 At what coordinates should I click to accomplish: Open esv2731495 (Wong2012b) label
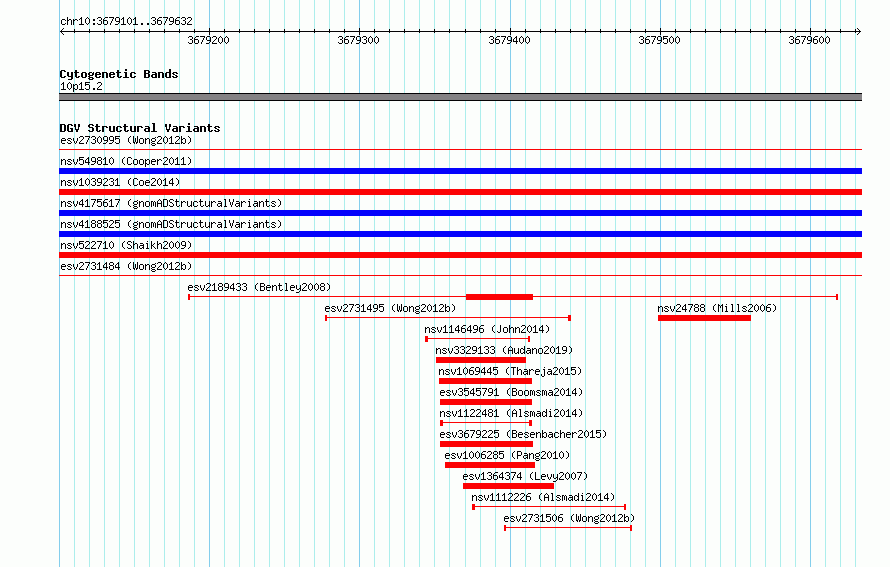tap(390, 308)
